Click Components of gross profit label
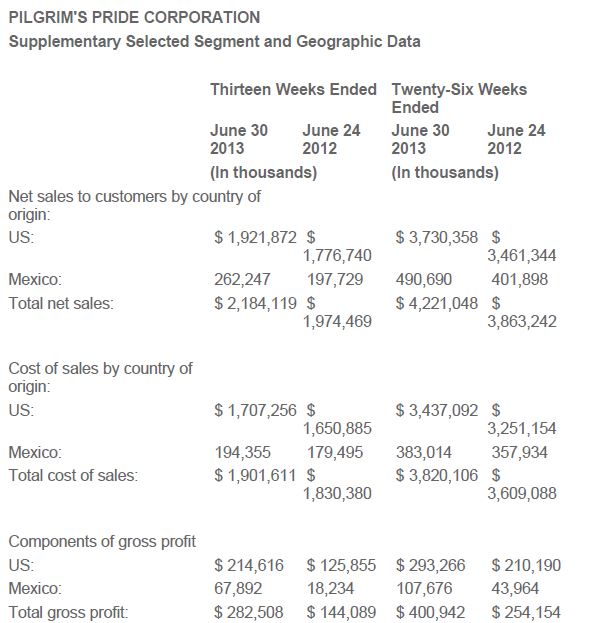Image resolution: width=600 pixels, height=623 pixels. coord(102,541)
